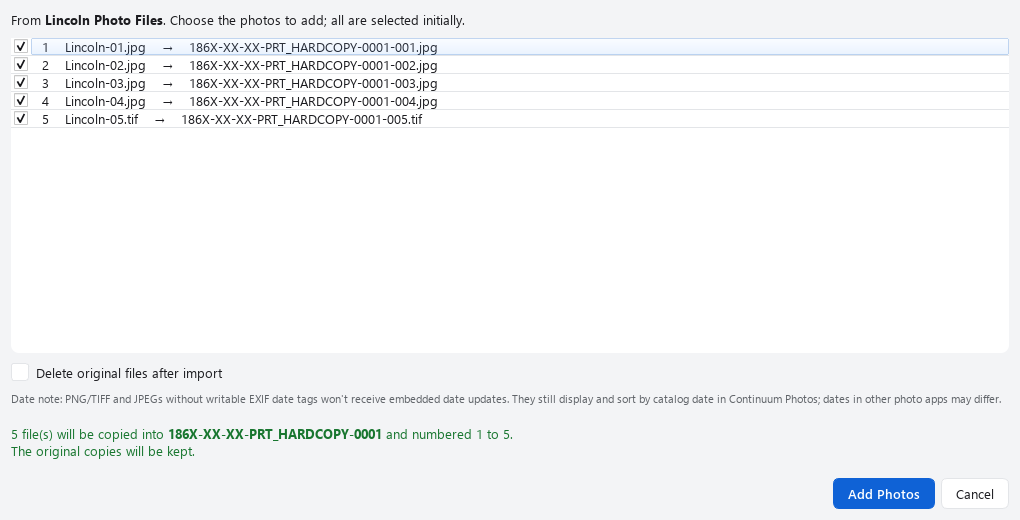Screen dimensions: 1020x520
Task: Cancel the photo import dialog
Action: (974, 494)
